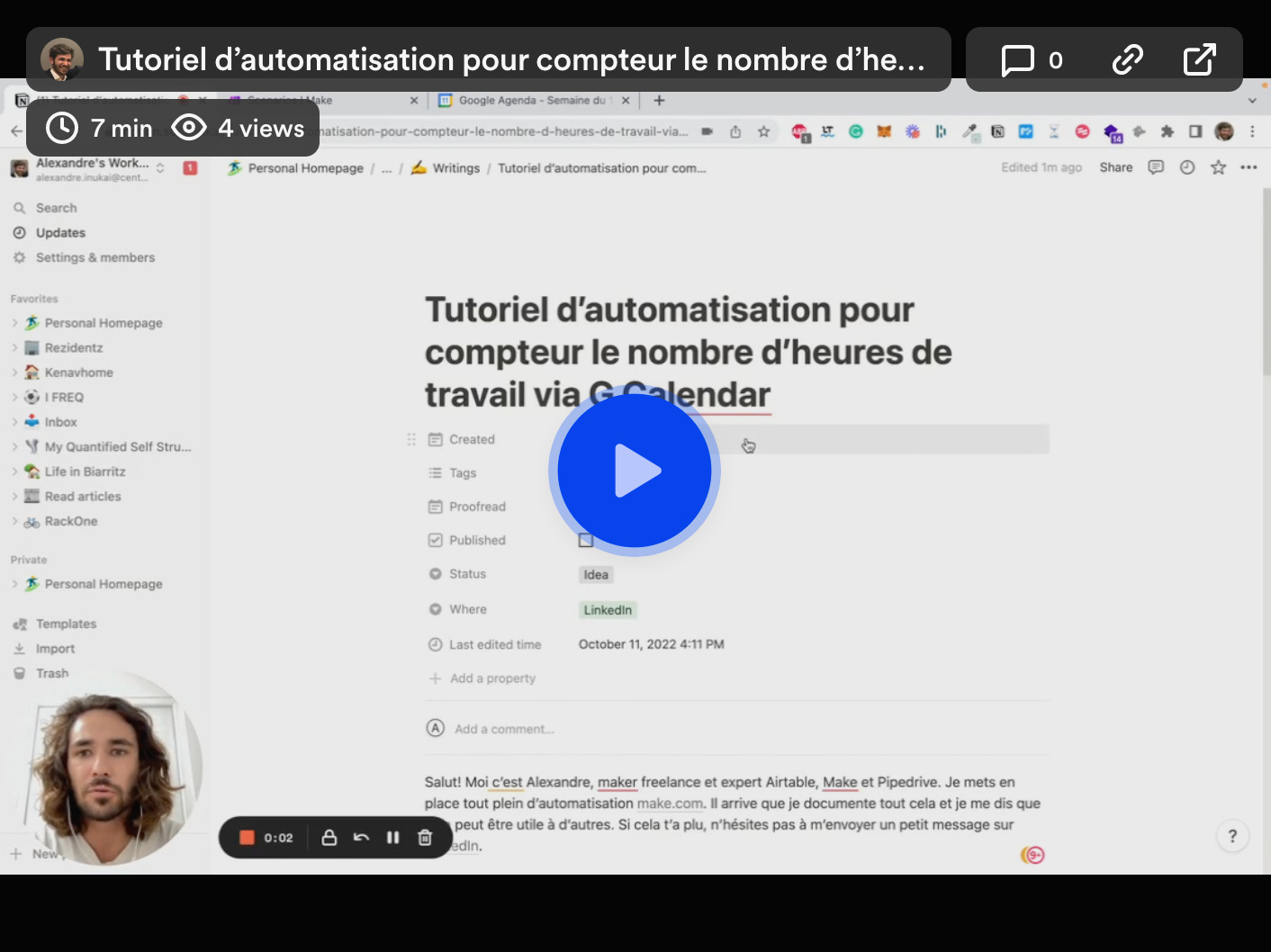Open Trash in the sidebar
Viewport: 1271px width, 952px height.
(x=51, y=673)
